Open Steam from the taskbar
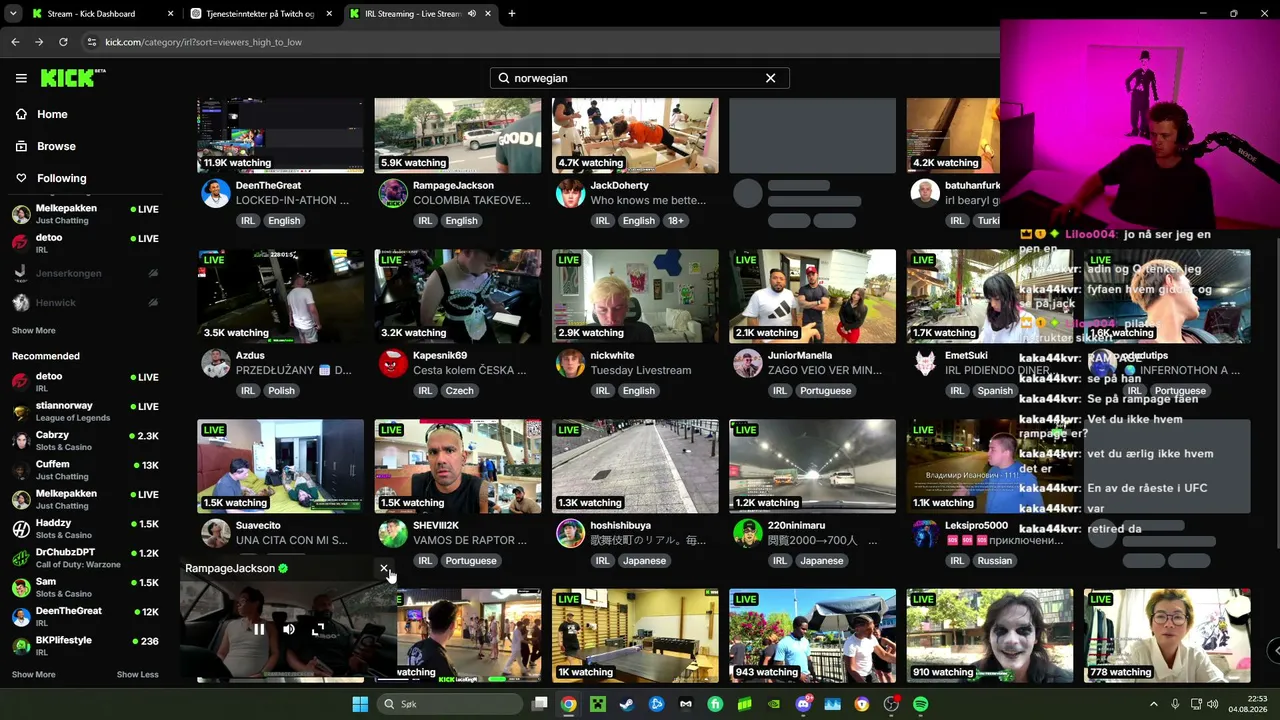 coord(626,704)
